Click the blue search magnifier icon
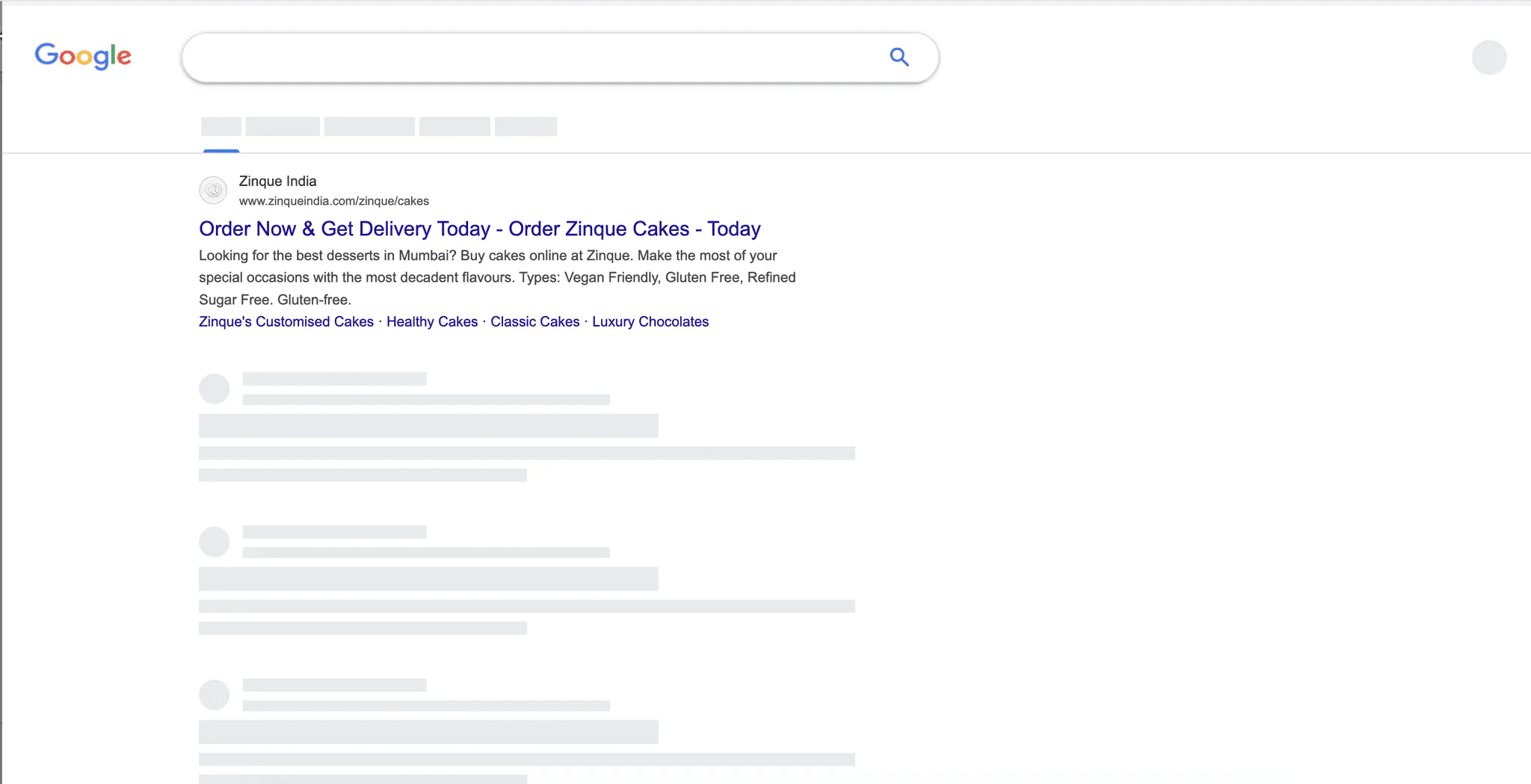This screenshot has height=784, width=1531. pos(899,57)
